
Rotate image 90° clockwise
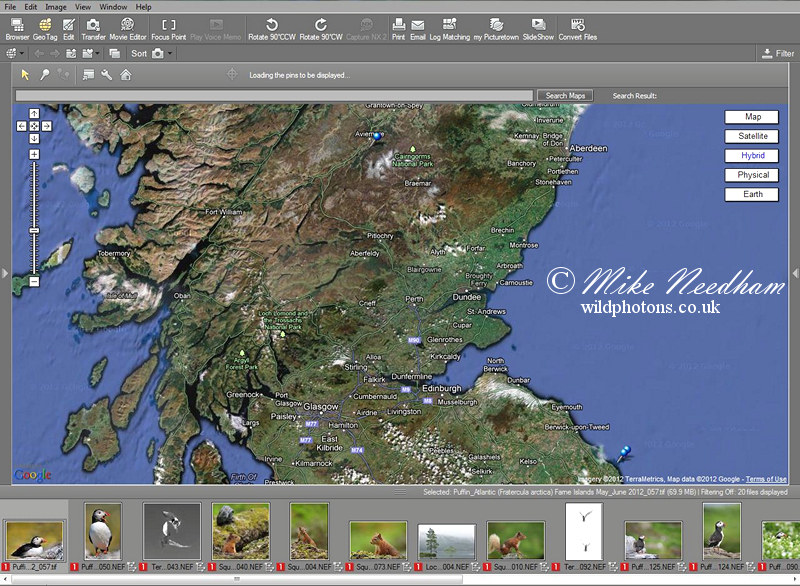click(321, 29)
